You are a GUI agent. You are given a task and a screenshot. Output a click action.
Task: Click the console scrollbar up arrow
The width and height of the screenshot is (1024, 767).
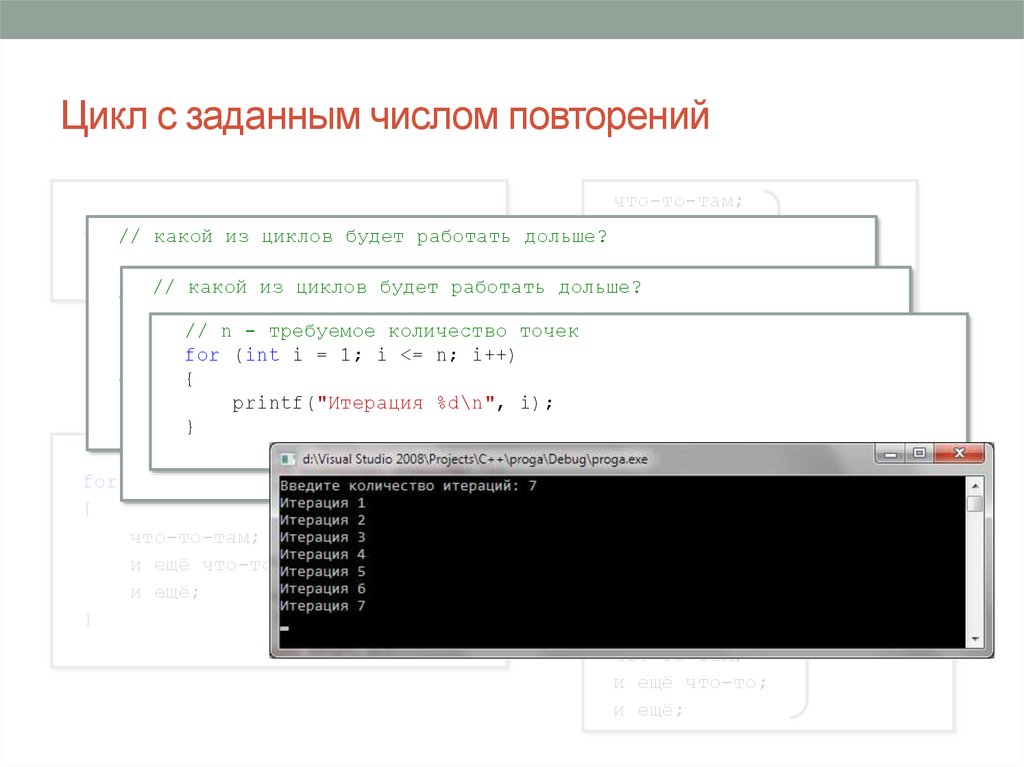click(x=975, y=485)
